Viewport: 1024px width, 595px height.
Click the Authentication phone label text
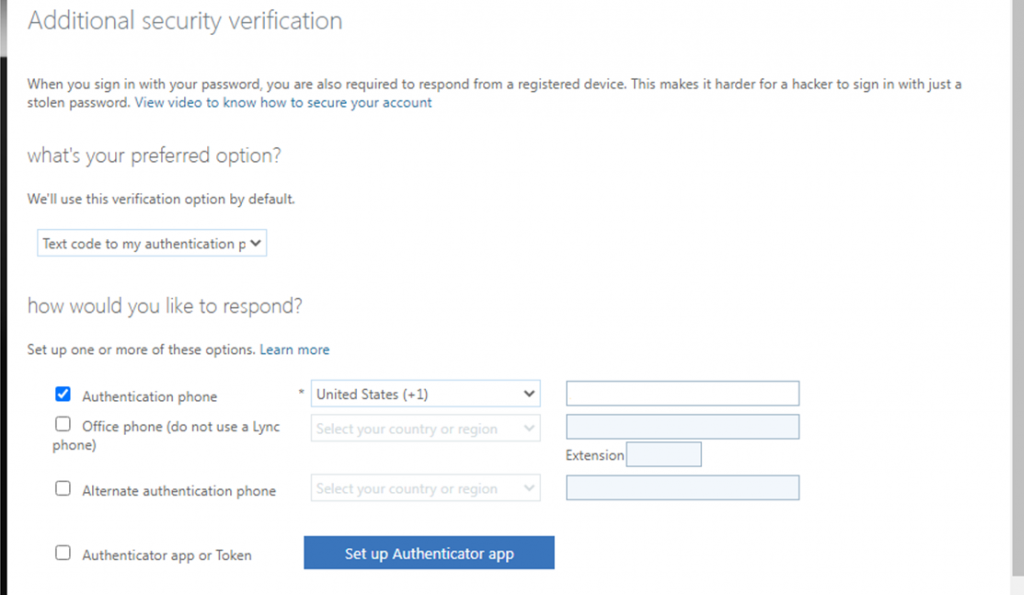[149, 396]
